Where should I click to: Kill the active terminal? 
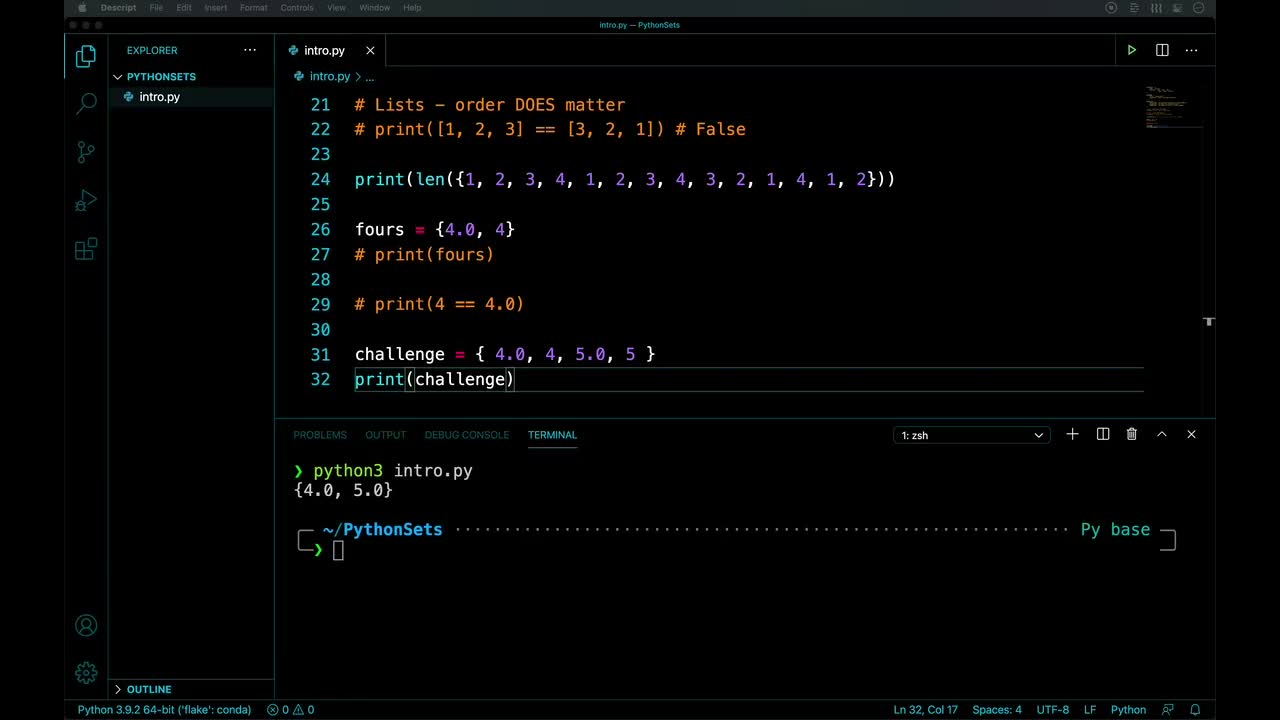[x=1131, y=434]
